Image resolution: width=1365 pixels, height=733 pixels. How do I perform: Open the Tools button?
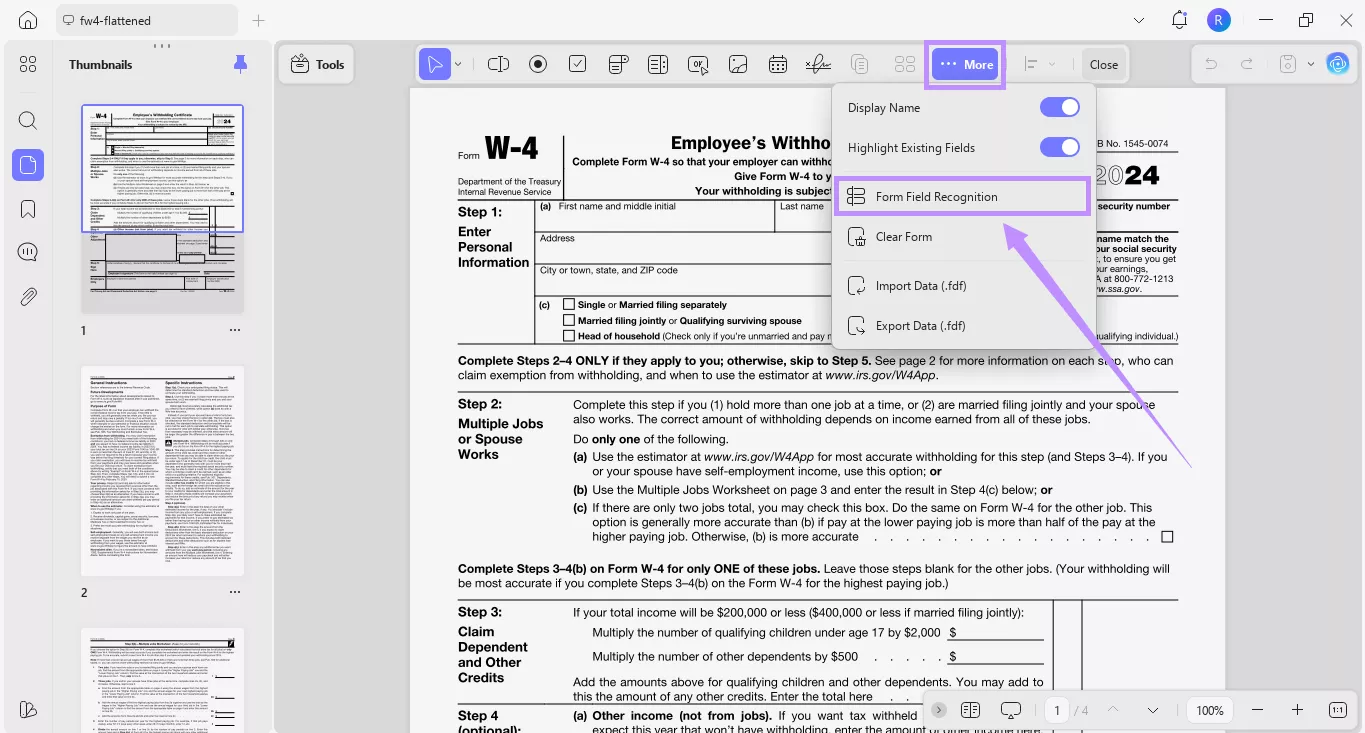317,64
